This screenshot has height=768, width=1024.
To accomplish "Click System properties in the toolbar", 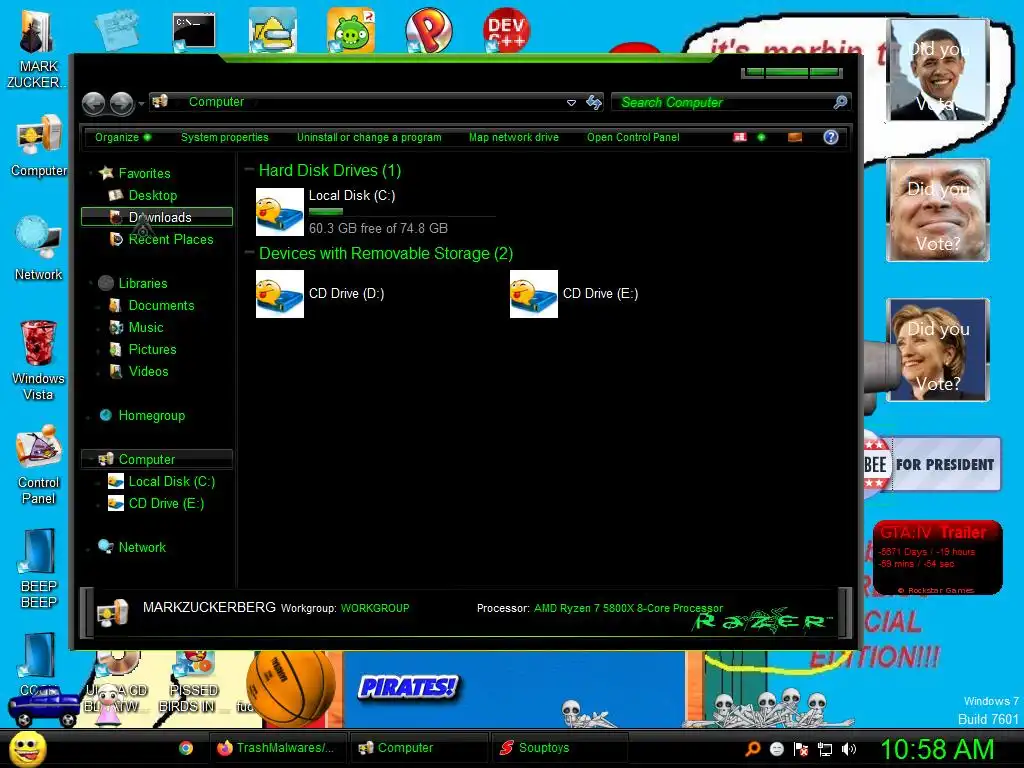I will pos(225,137).
